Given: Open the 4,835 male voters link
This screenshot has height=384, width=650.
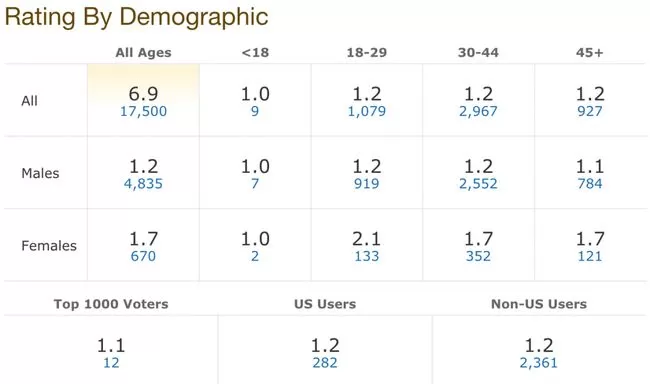Looking at the screenshot, I should click(143, 184).
